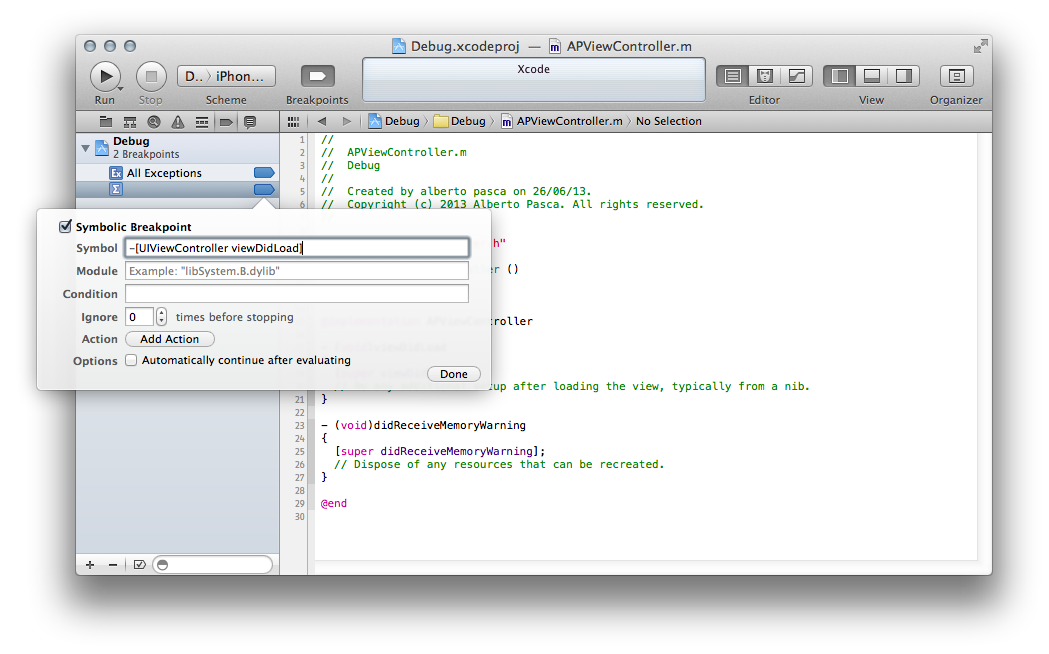
Task: Toggle the Breakpoints toolbar button
Action: (x=317, y=76)
